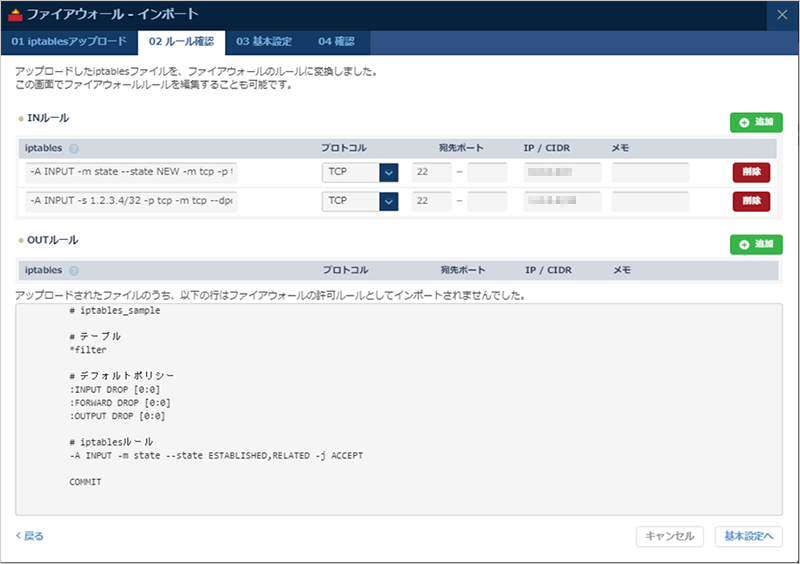Click the OUTルール section heading
Image resolution: width=800 pixels, height=564 pixels.
[53, 240]
